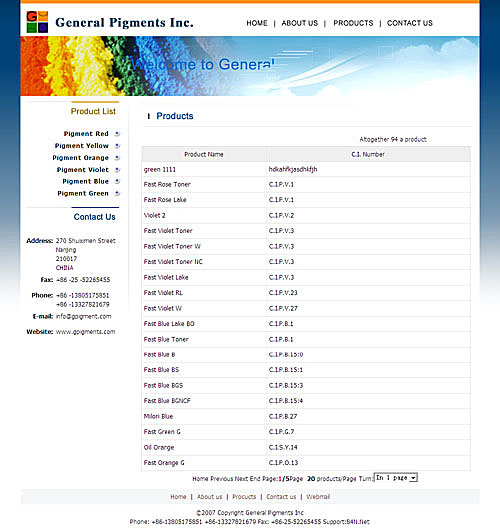Click the footer Contact us link

(x=281, y=497)
